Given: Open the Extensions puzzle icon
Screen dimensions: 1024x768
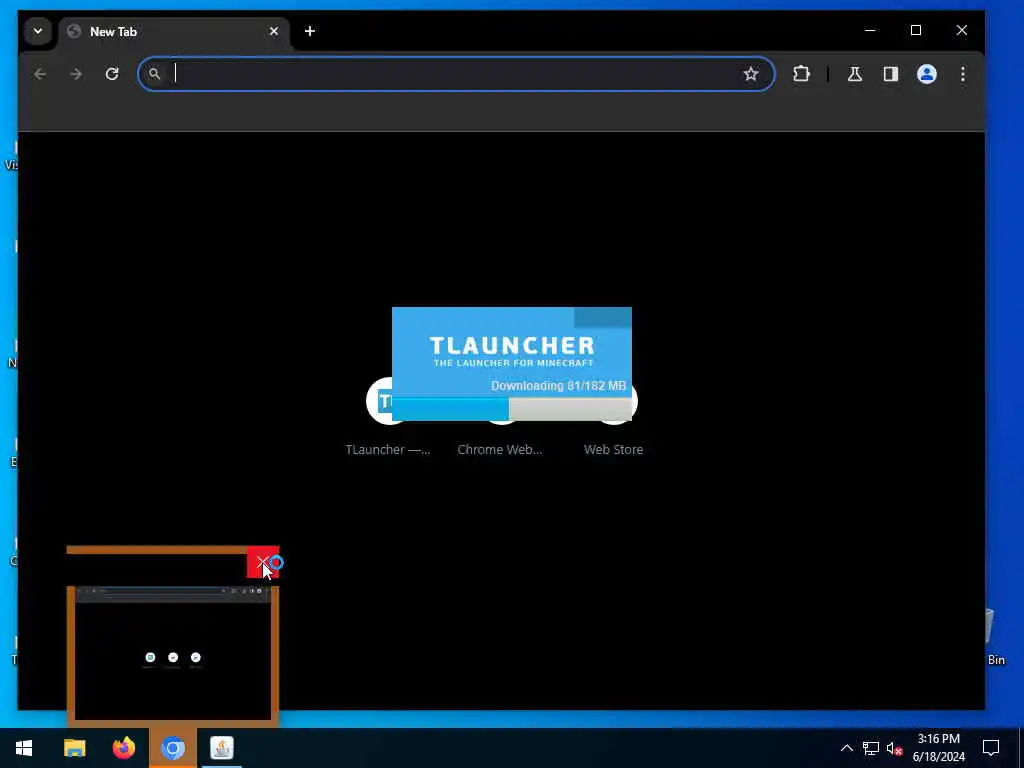Looking at the screenshot, I should [x=801, y=74].
